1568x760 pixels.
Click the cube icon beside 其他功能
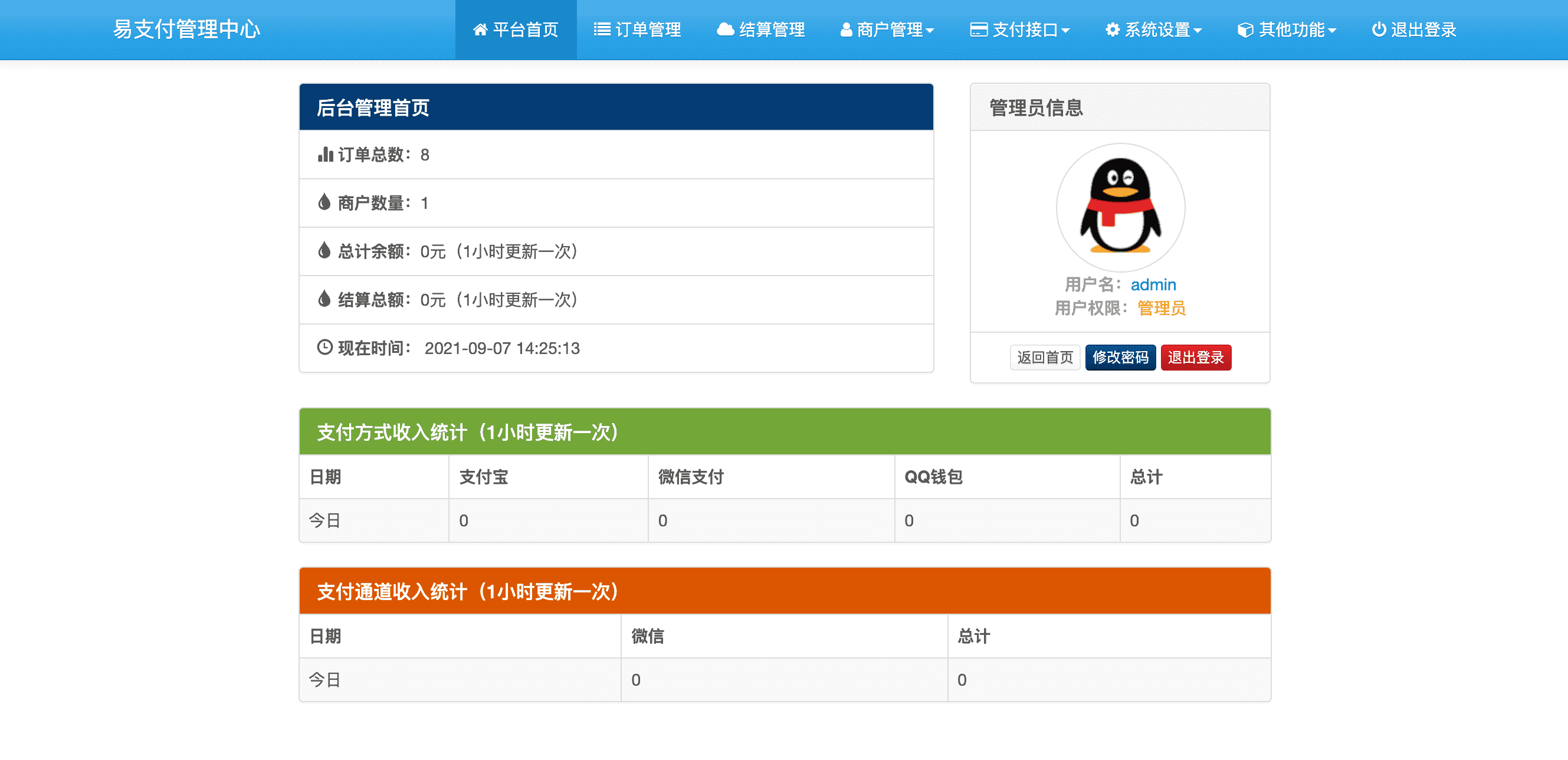tap(1245, 30)
